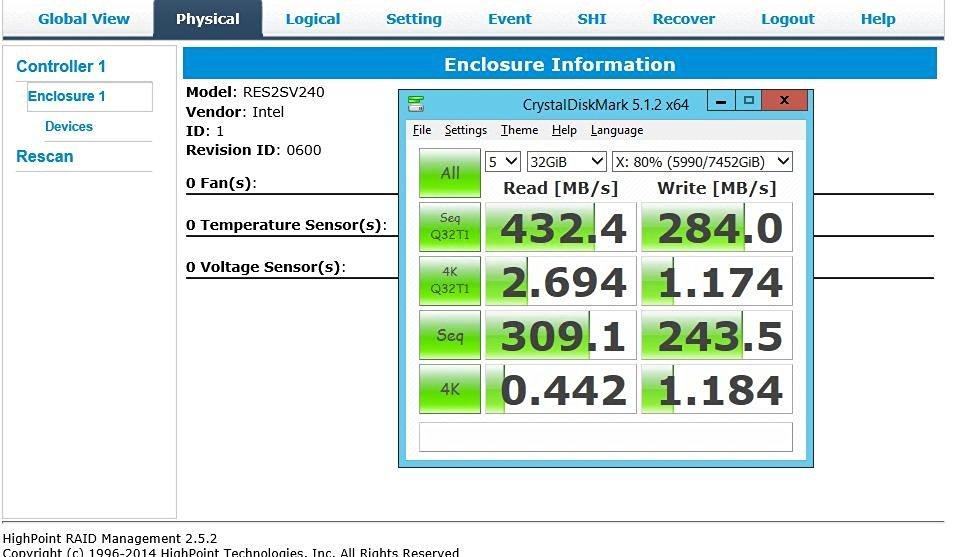Open the Recover tab
Viewport: 959px width, 557px height.
click(683, 19)
